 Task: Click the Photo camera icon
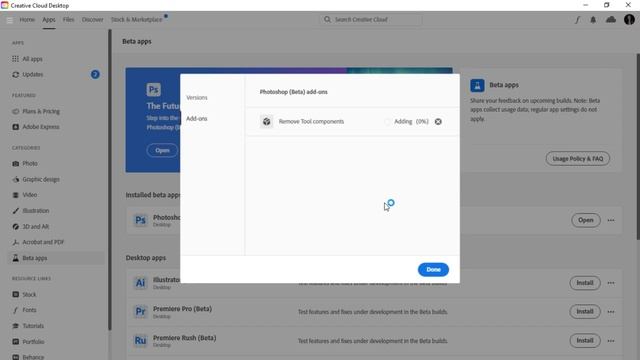coord(16,163)
